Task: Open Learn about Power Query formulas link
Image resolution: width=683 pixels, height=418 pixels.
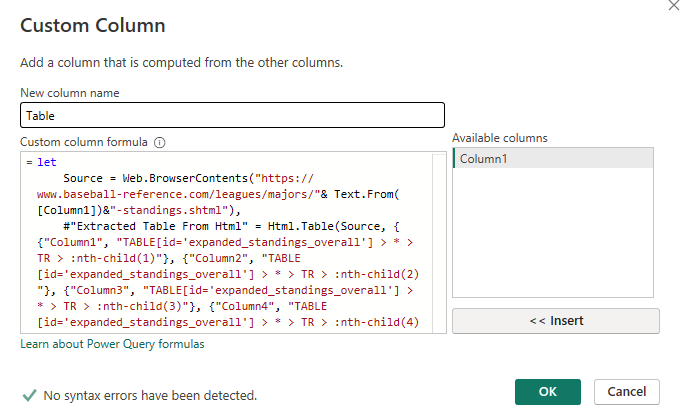Action: pyautogui.click(x=112, y=344)
